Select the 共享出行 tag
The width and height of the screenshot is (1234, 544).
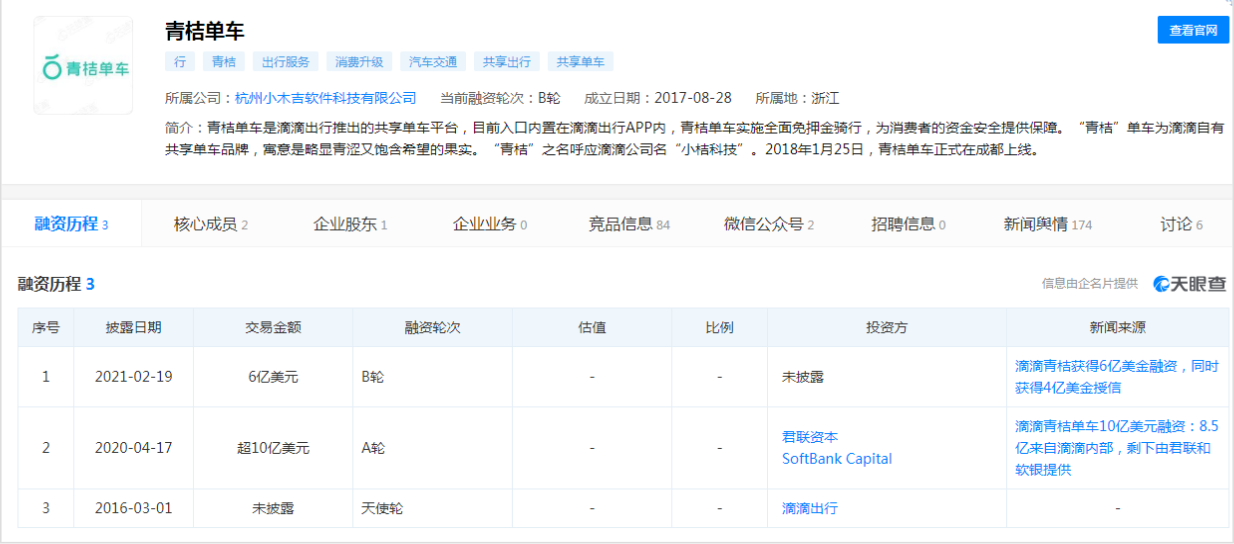tap(507, 61)
